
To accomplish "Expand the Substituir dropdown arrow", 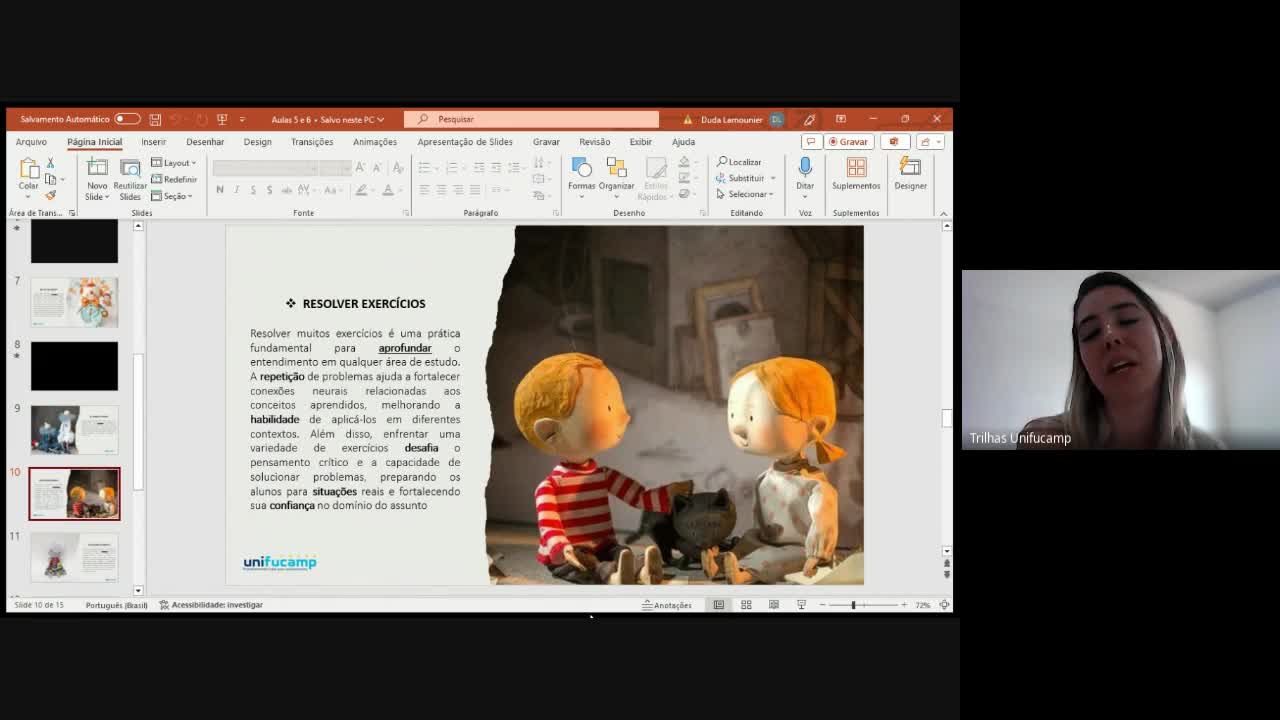I will click(772, 178).
